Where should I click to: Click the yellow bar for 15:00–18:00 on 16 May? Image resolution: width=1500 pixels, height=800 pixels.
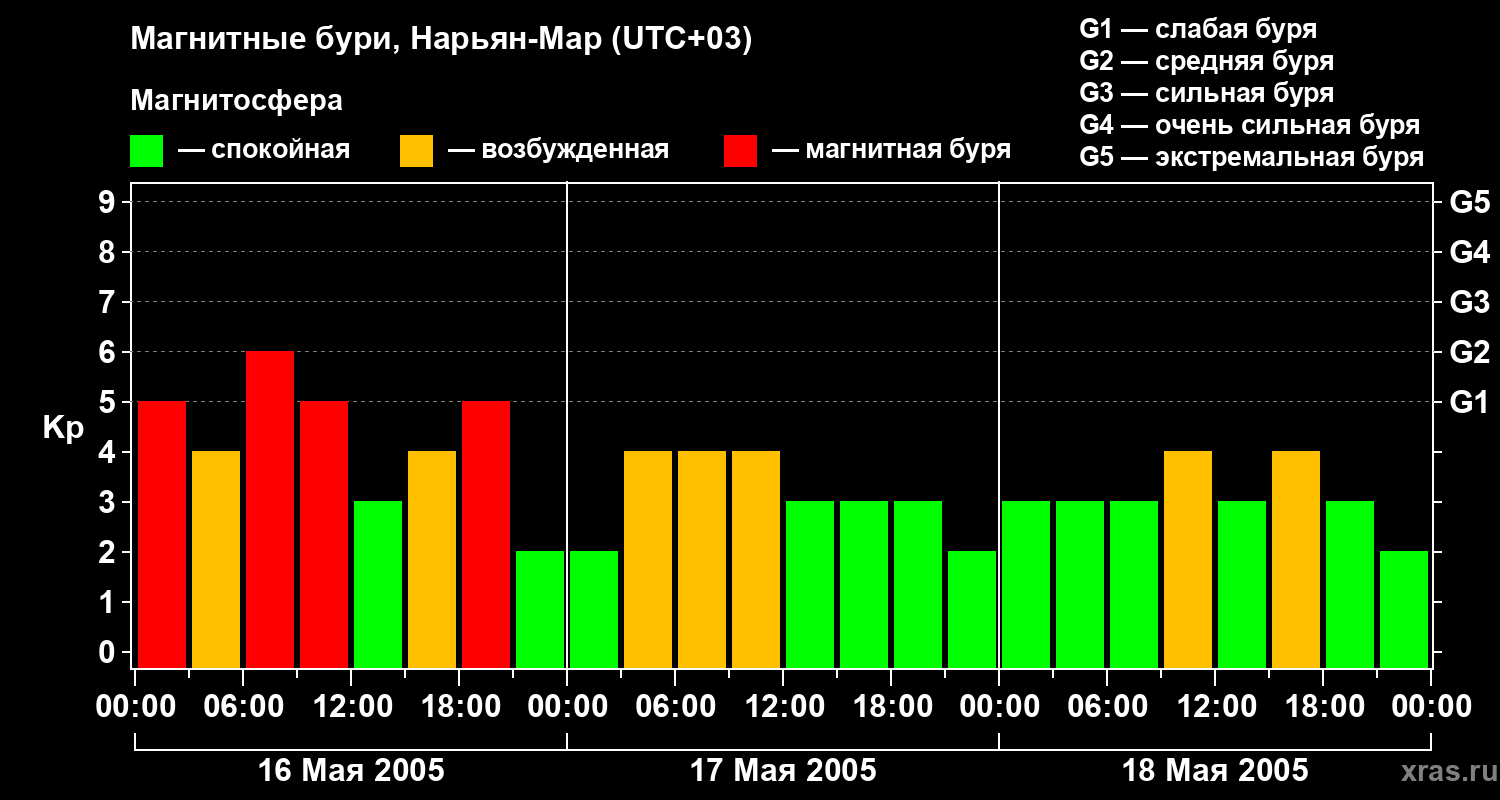(432, 559)
